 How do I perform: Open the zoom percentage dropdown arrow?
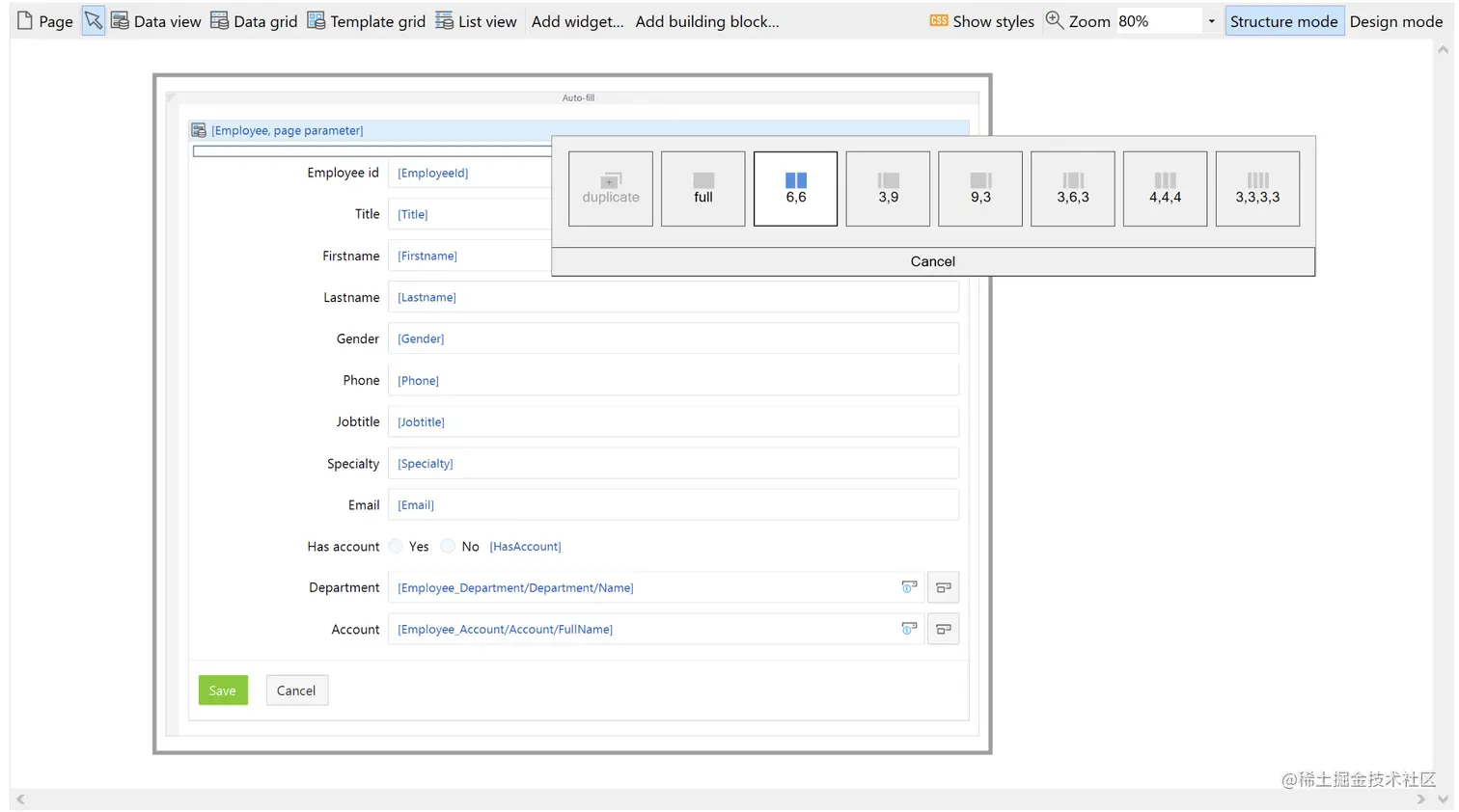[x=1212, y=21]
